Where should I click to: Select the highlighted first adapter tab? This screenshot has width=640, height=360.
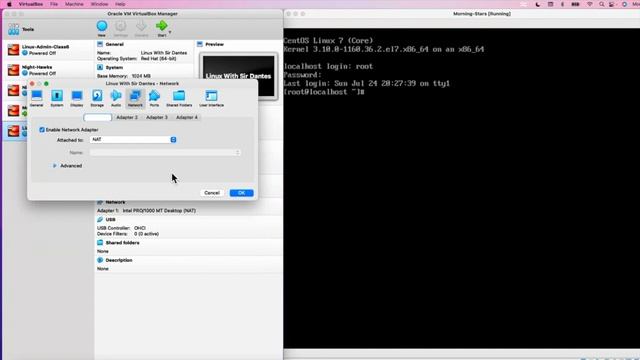point(98,118)
